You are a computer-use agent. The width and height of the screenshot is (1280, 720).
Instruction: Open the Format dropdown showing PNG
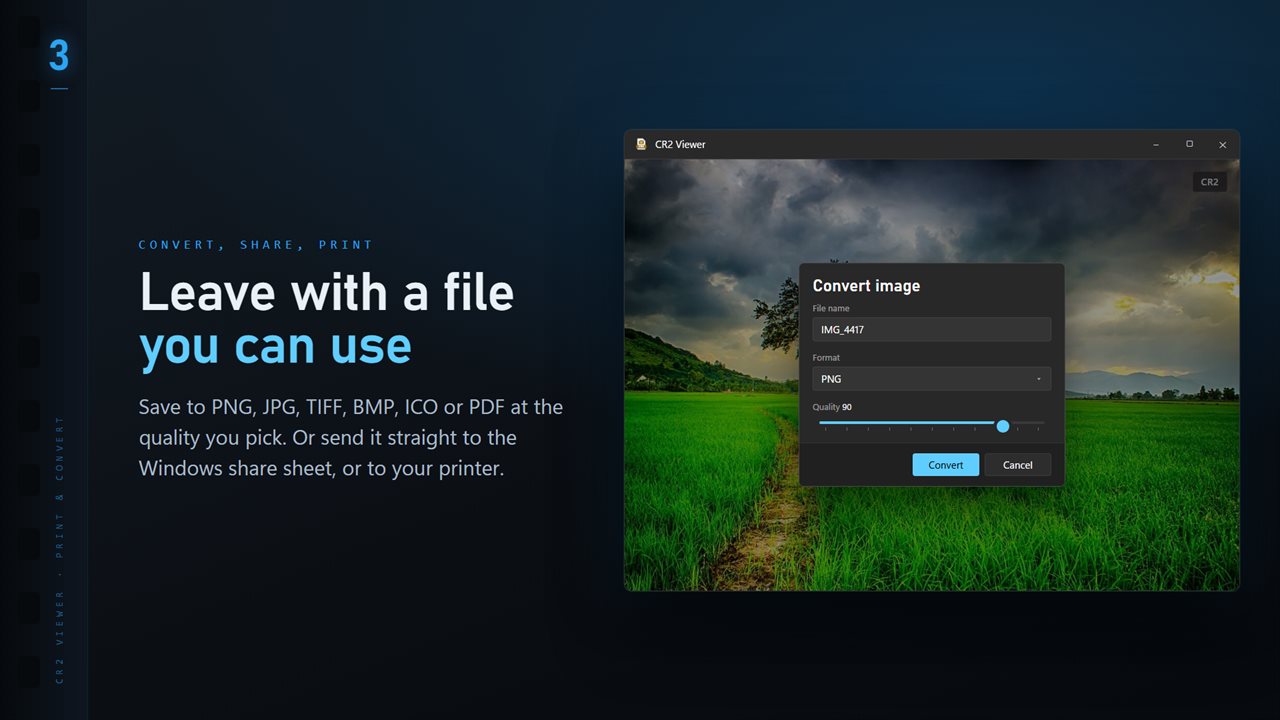[x=931, y=379]
